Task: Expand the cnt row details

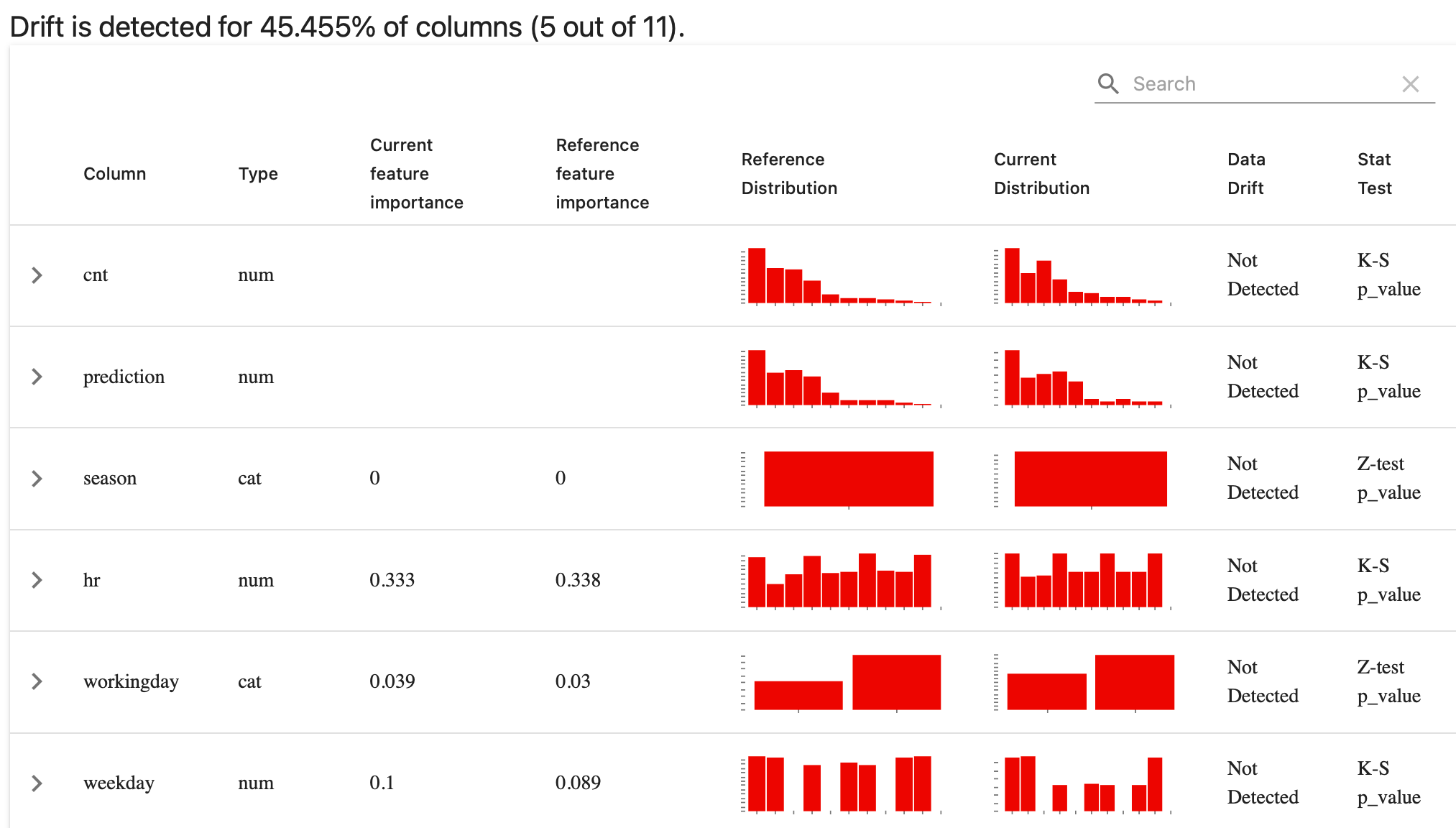Action: [36, 275]
